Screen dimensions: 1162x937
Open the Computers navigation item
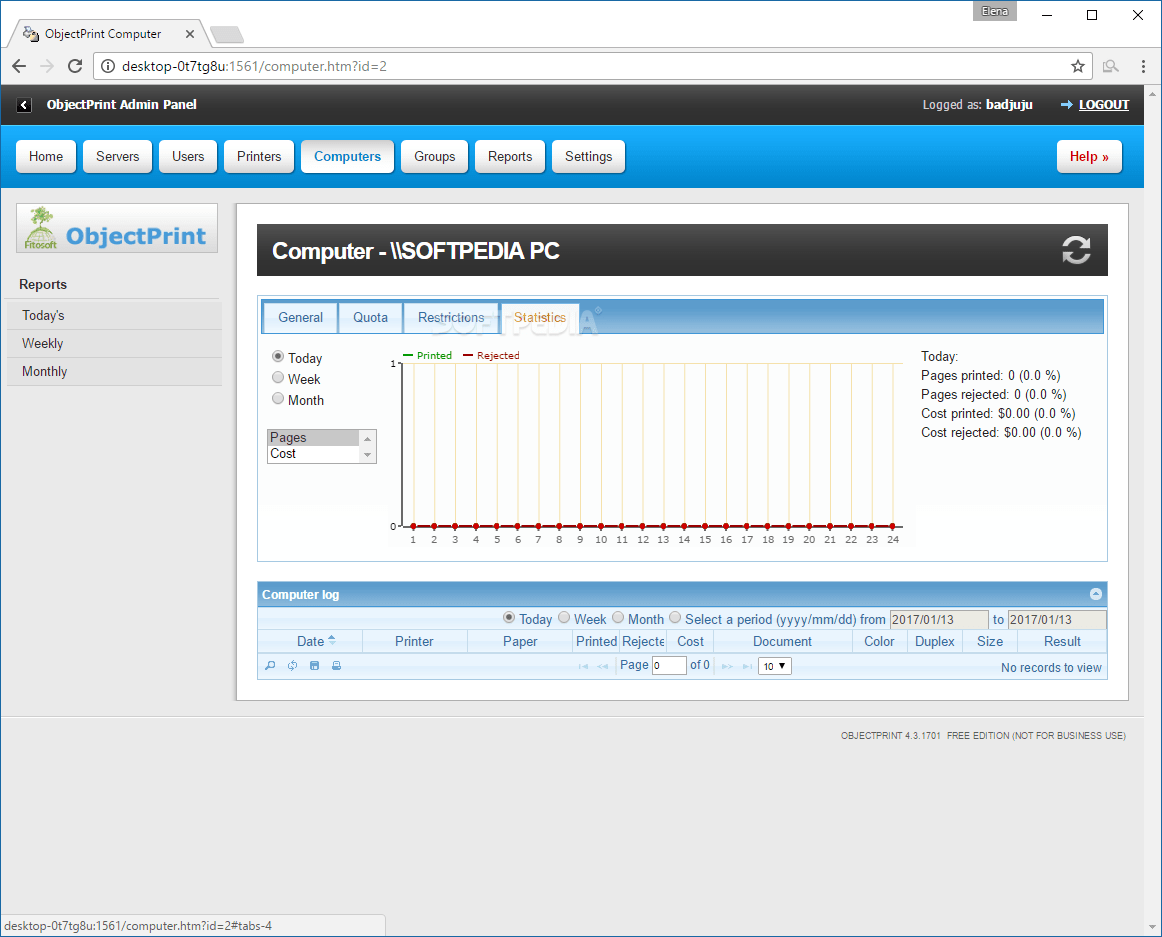[x=348, y=156]
